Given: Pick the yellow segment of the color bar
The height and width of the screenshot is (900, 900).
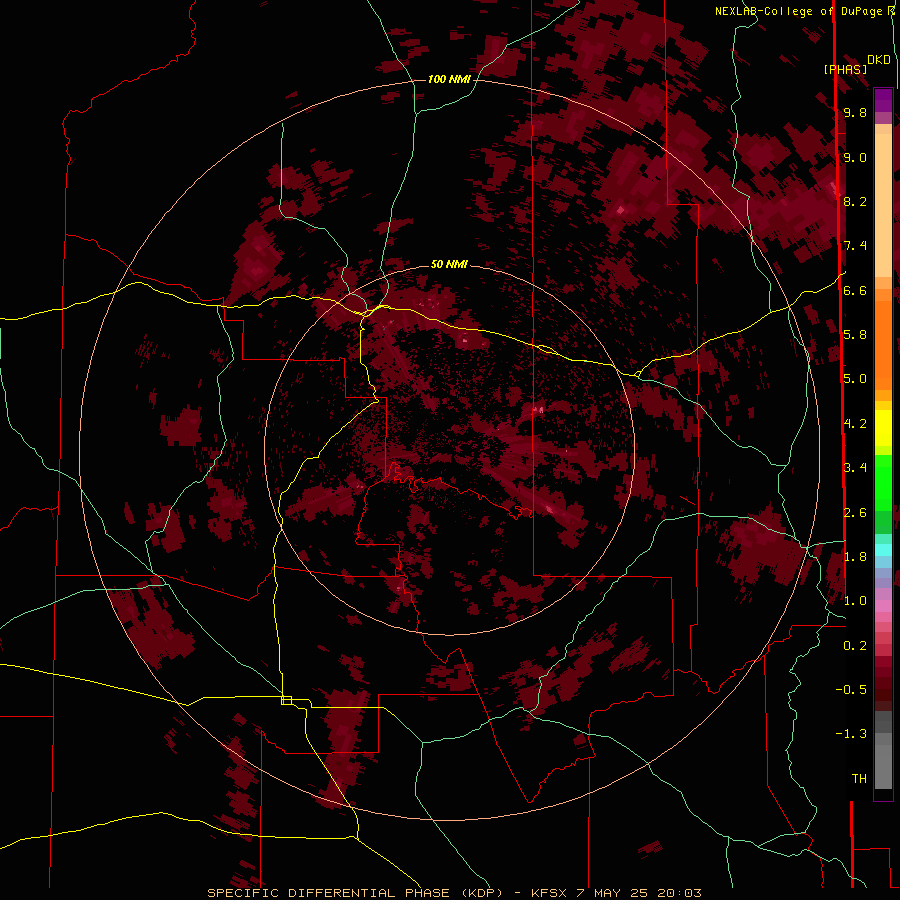Looking at the screenshot, I should 883,428.
